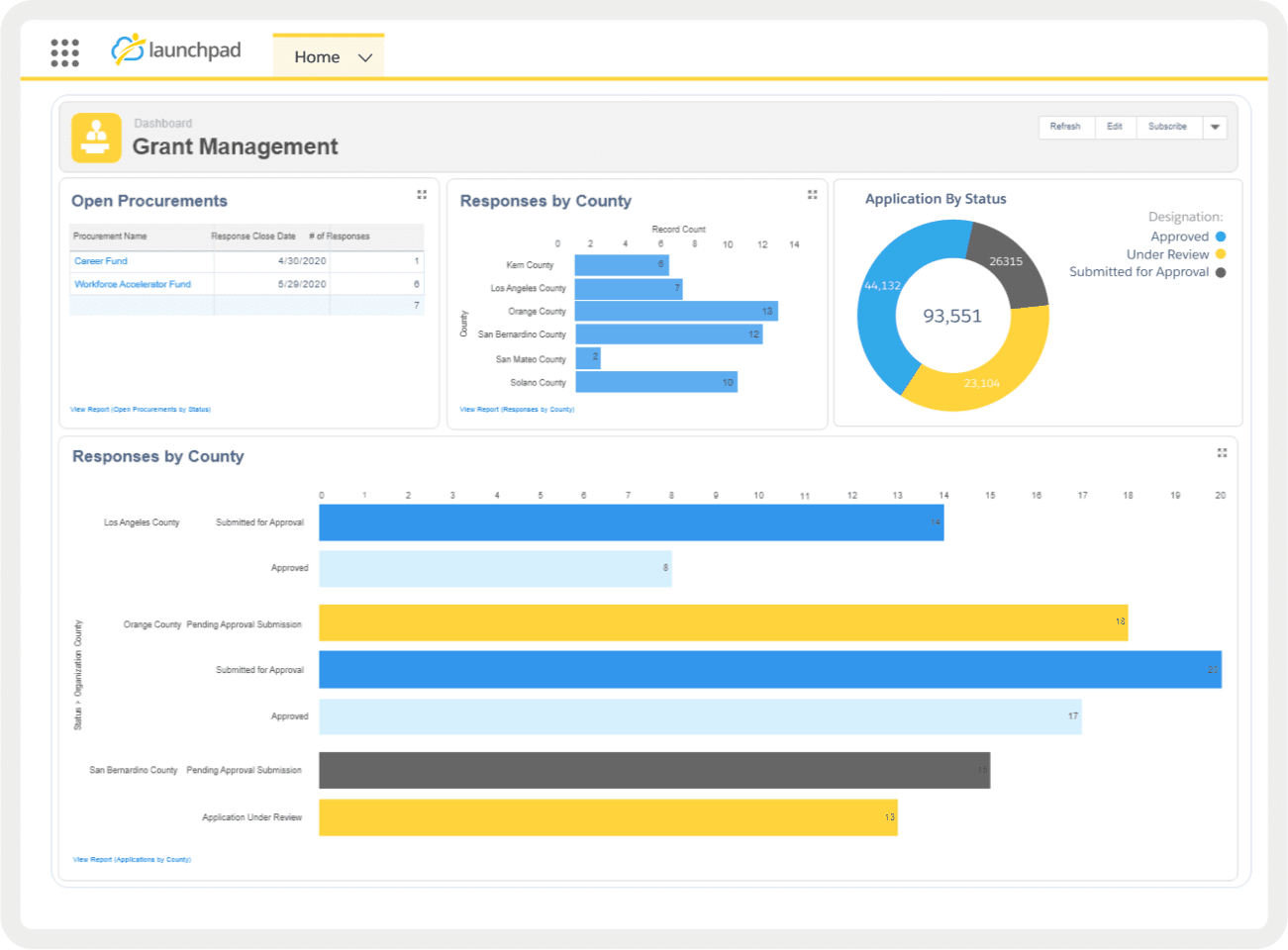Click Los Angeles Submitted for Approval bar
The width and height of the screenshot is (1288, 950).
[x=632, y=522]
